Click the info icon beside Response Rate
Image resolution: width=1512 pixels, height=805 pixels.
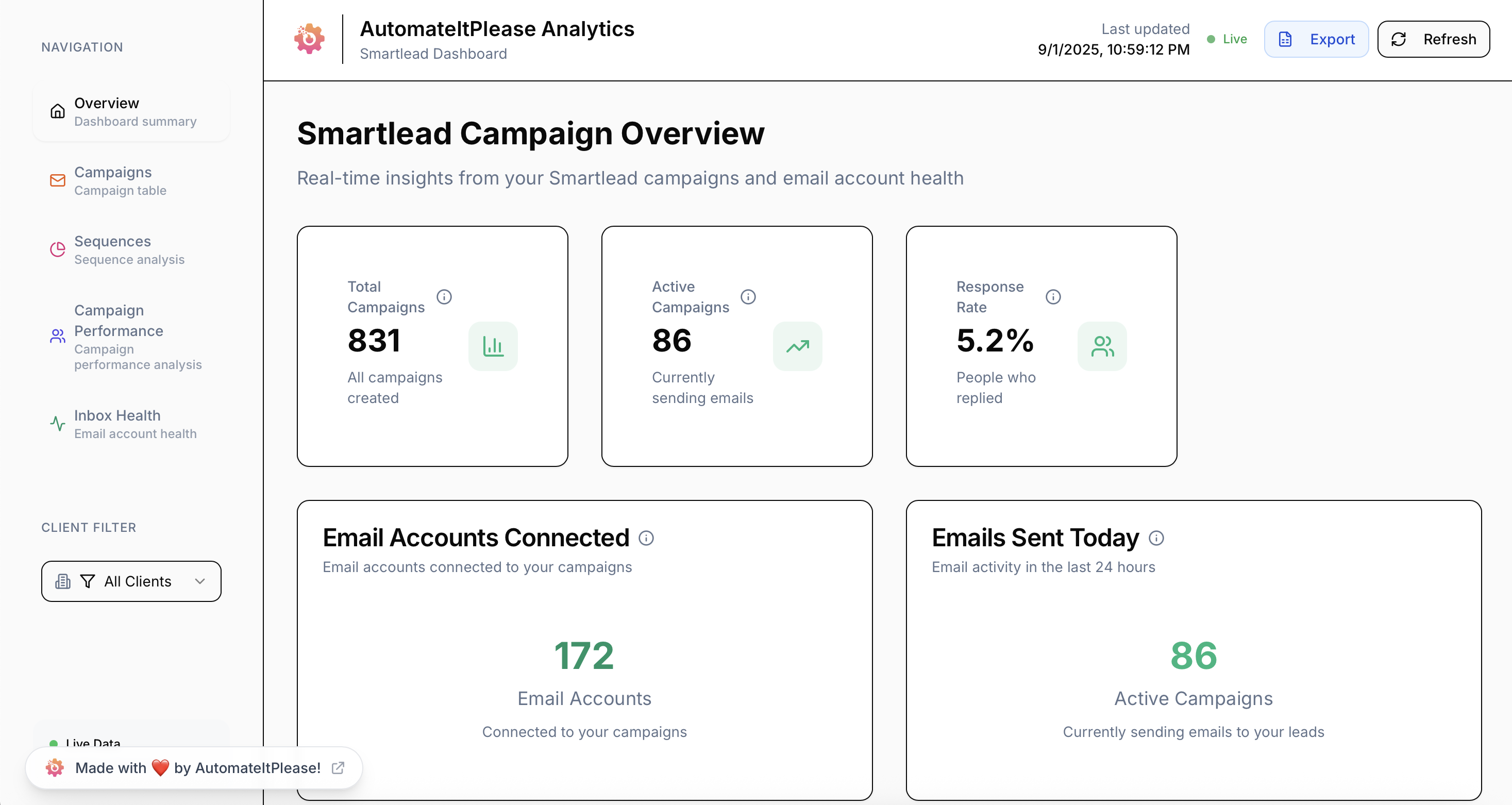pos(1053,296)
